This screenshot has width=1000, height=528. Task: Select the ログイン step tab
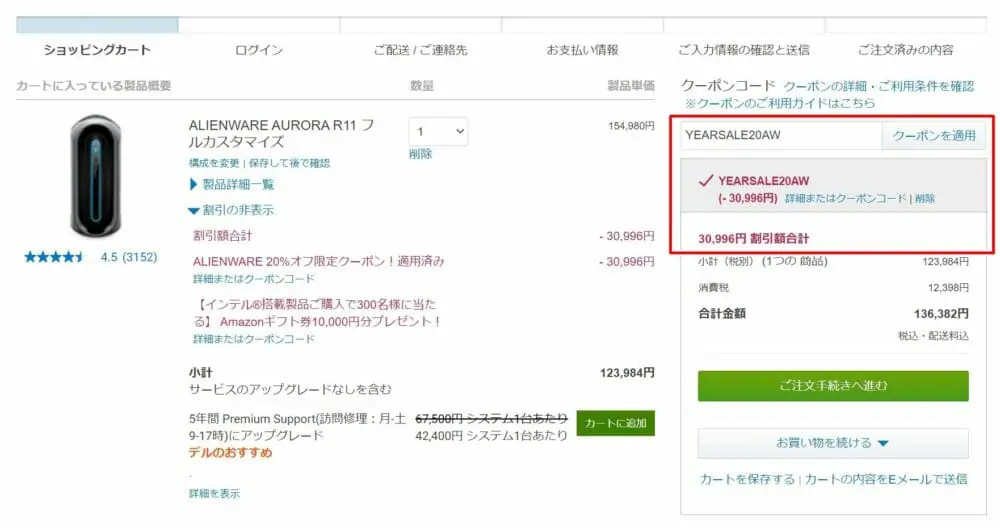(x=259, y=50)
